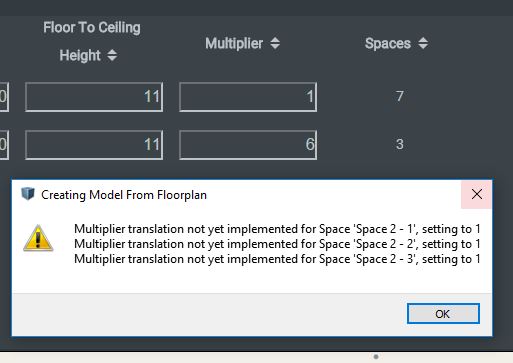
Task: Sort by the Spaces column arrows
Action: [423, 43]
